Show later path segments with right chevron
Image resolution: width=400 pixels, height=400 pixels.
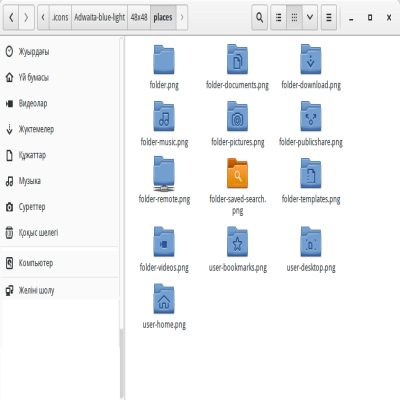coord(182,17)
